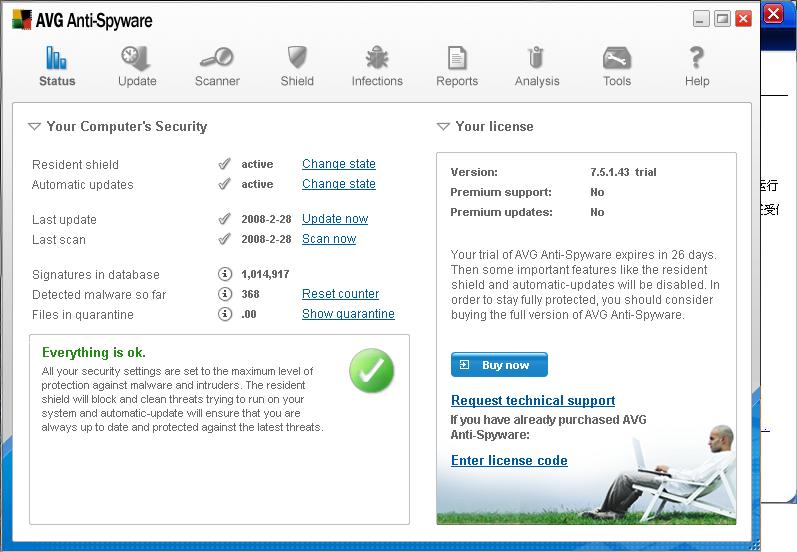The height and width of the screenshot is (552, 797).
Task: Change state of Automatic updates
Action: 339,184
